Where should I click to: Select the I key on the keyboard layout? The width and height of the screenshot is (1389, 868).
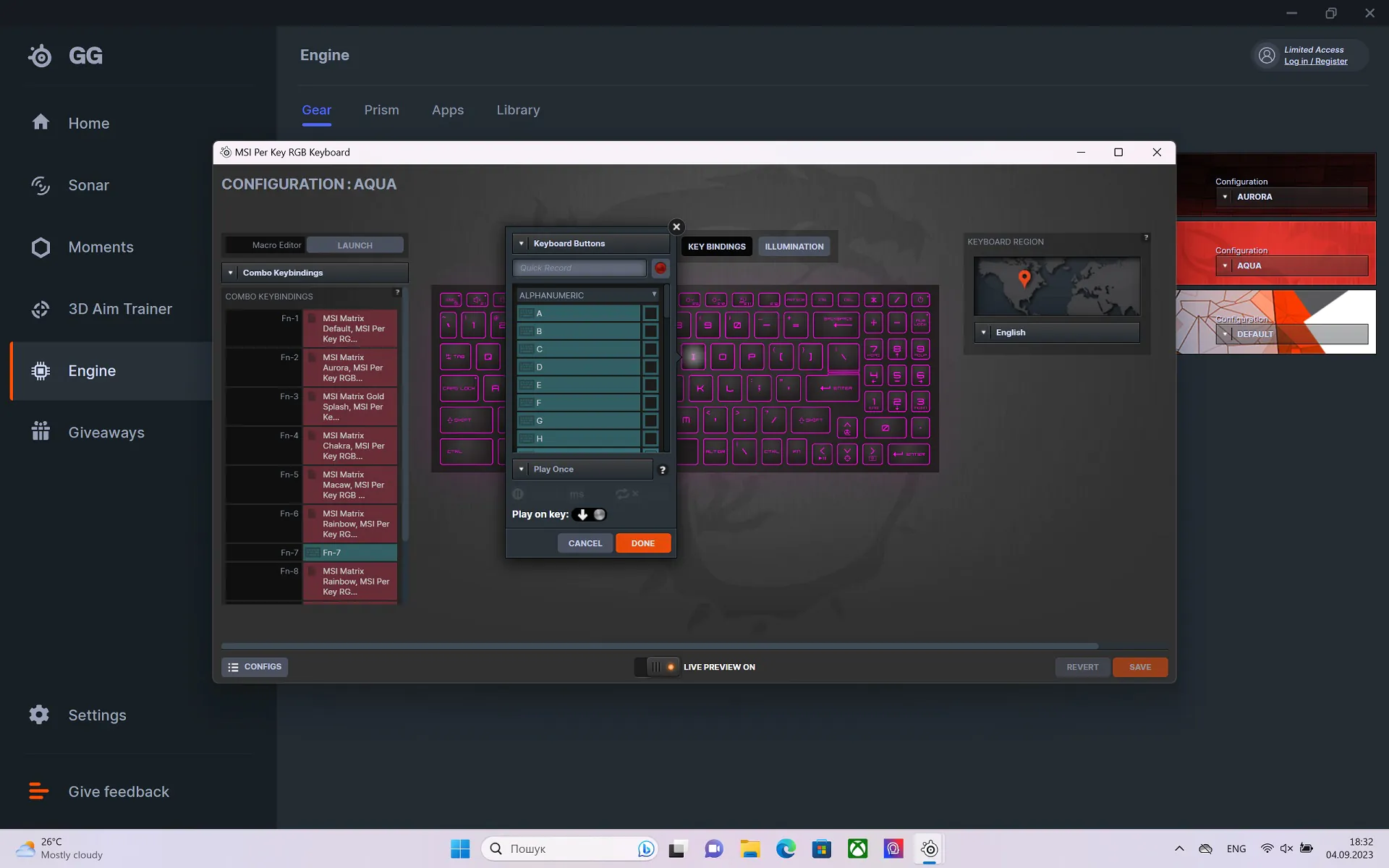point(693,357)
